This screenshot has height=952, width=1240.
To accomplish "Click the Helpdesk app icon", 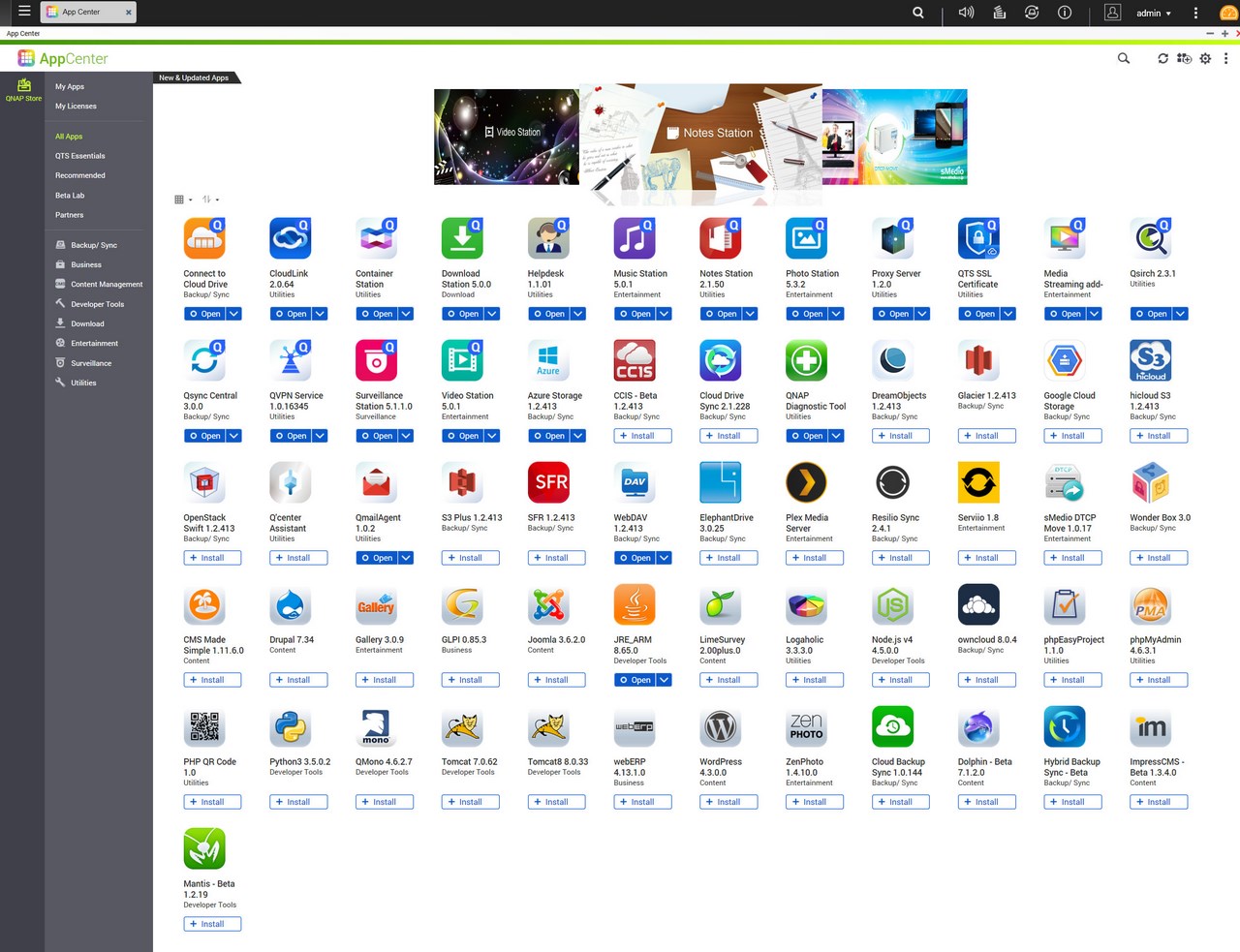I will 548,238.
